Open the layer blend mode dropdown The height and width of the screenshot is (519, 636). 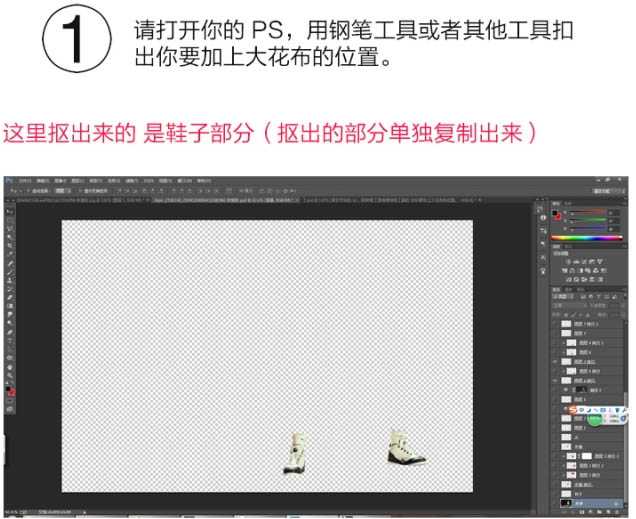pos(570,306)
